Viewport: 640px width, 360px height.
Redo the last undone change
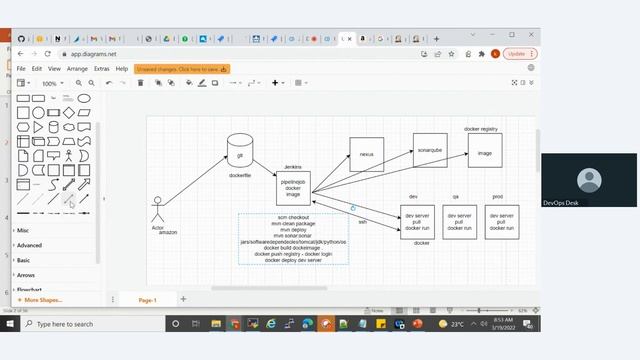tap(122, 83)
